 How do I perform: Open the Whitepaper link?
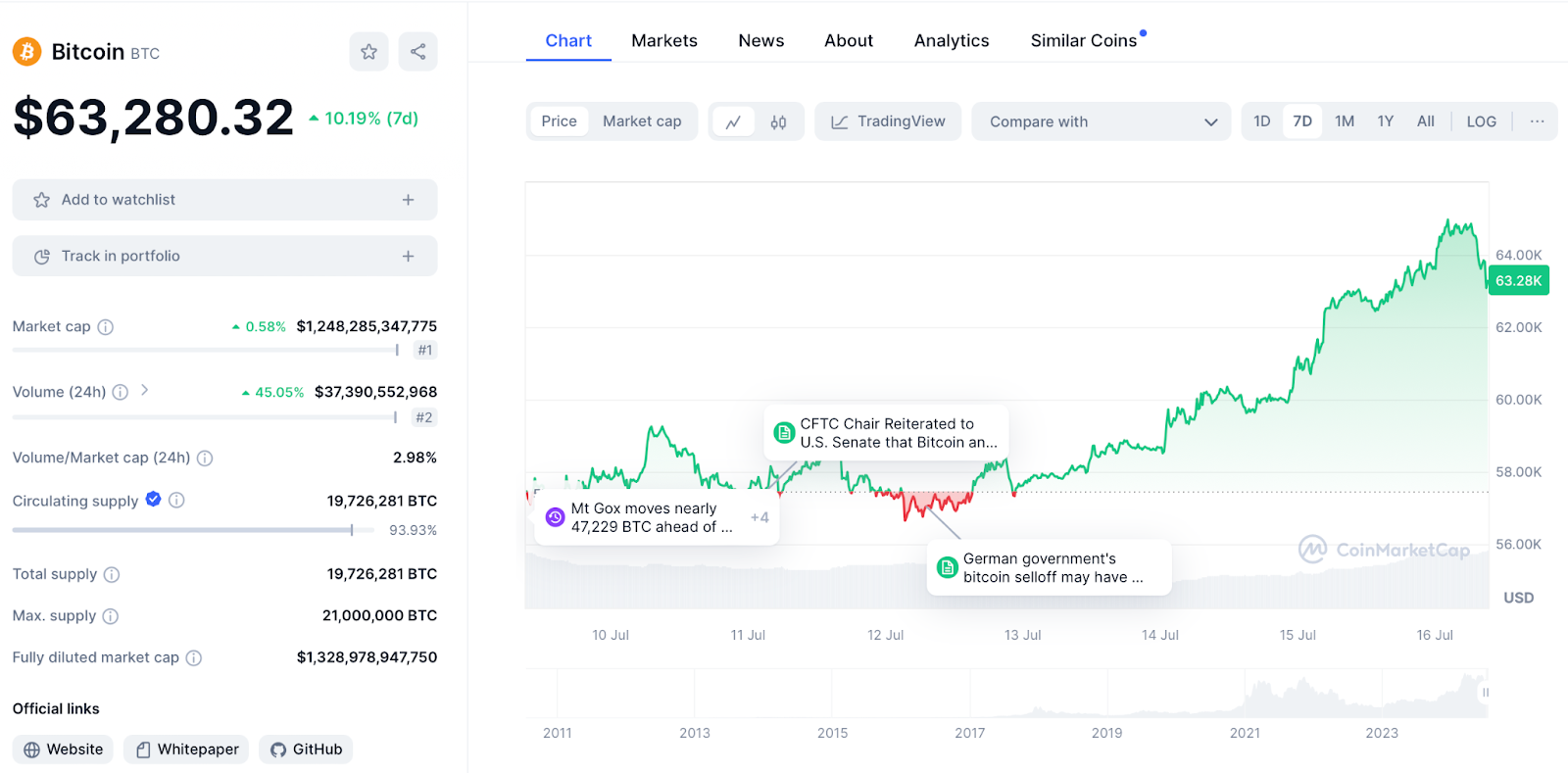pos(186,749)
